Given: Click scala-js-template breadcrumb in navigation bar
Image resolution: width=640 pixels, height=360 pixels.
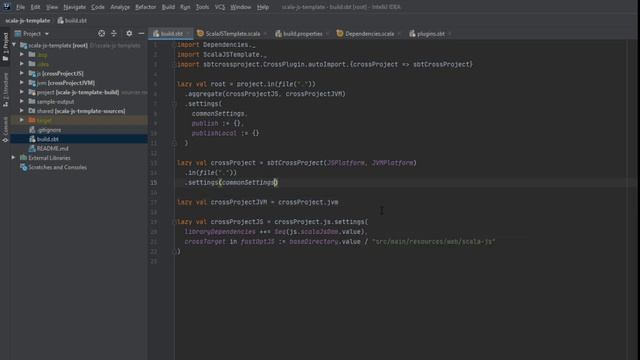Looking at the screenshot, I should (28, 20).
